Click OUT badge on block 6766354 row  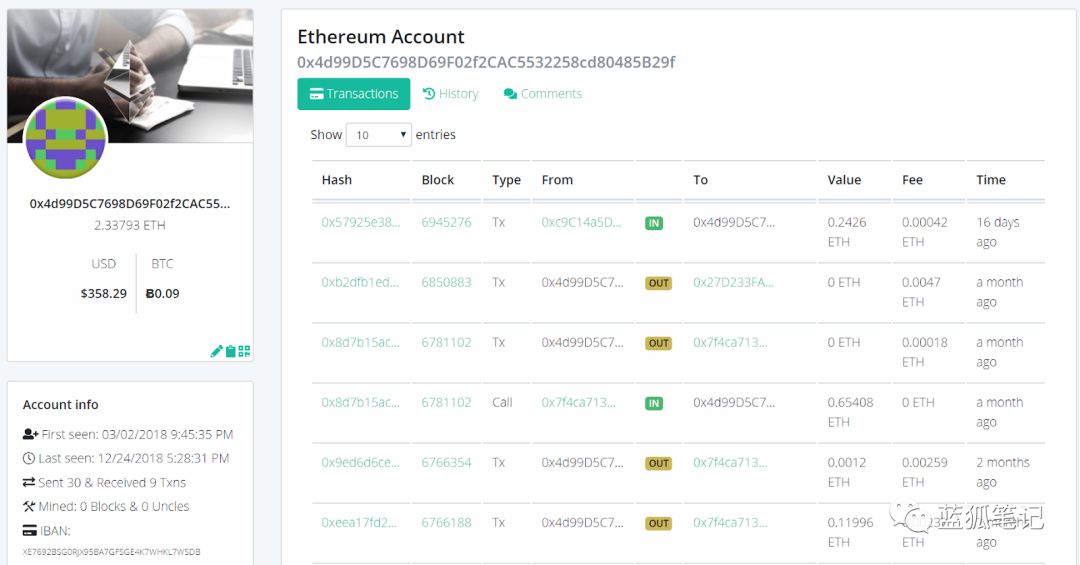coord(658,463)
